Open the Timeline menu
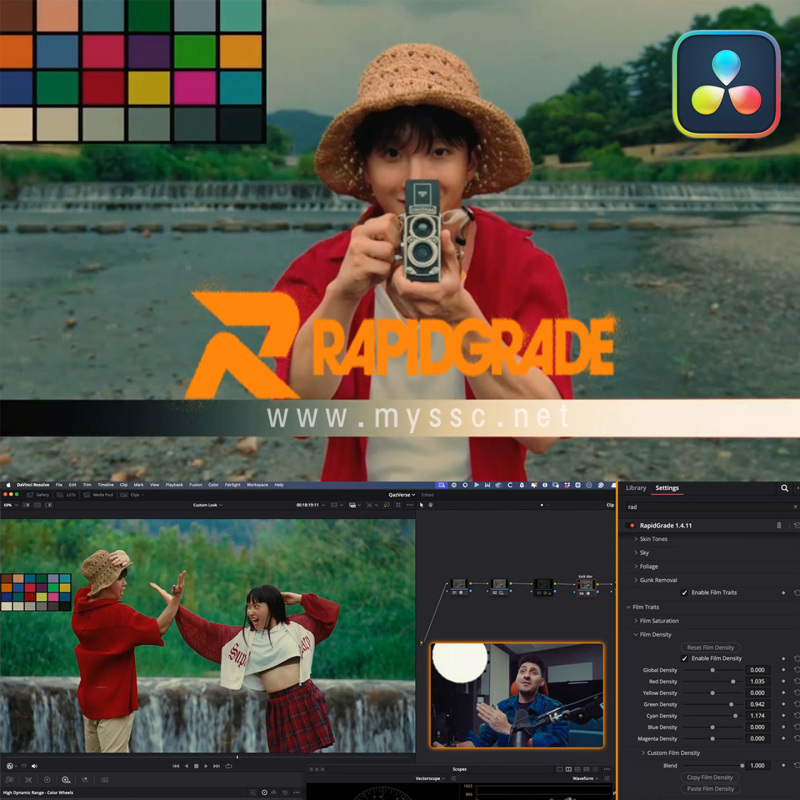Image resolution: width=800 pixels, height=800 pixels. [106, 485]
